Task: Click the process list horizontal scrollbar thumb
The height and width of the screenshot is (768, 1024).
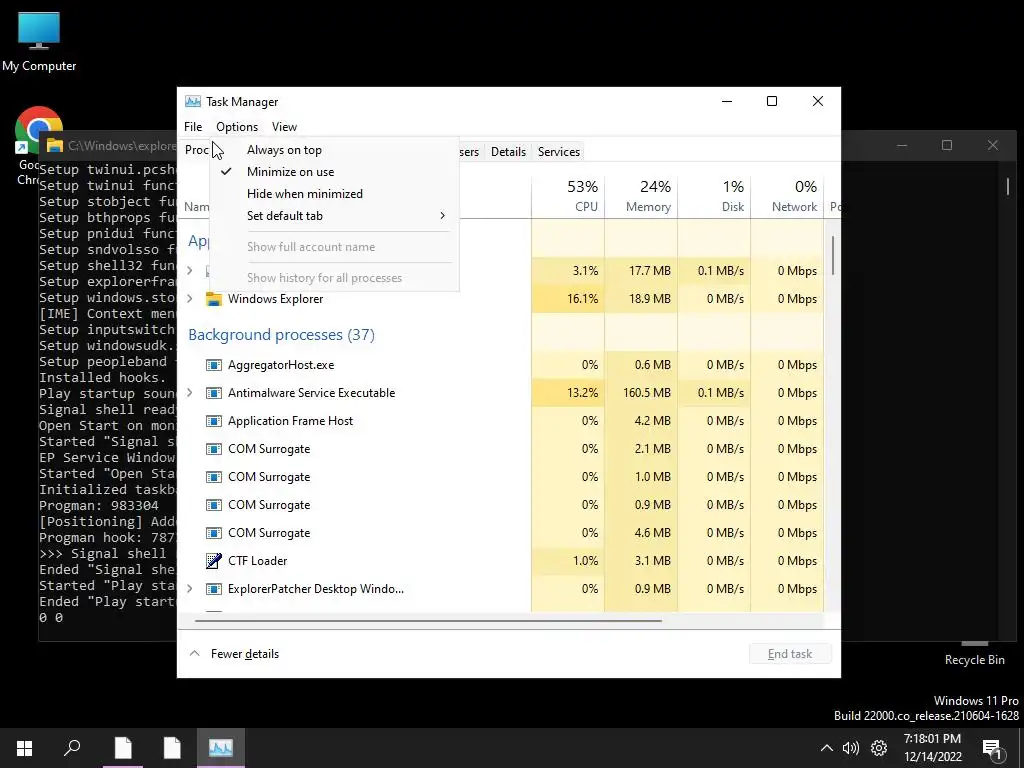Action: 428,620
